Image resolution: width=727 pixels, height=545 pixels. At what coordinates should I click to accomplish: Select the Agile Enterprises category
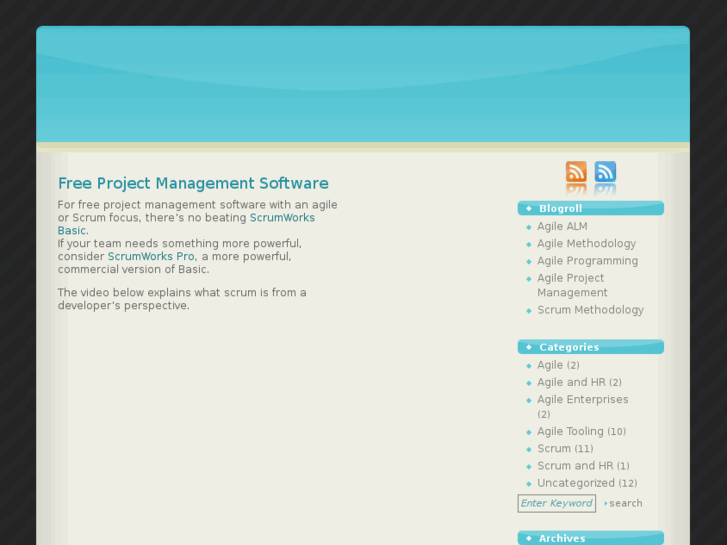[582, 399]
